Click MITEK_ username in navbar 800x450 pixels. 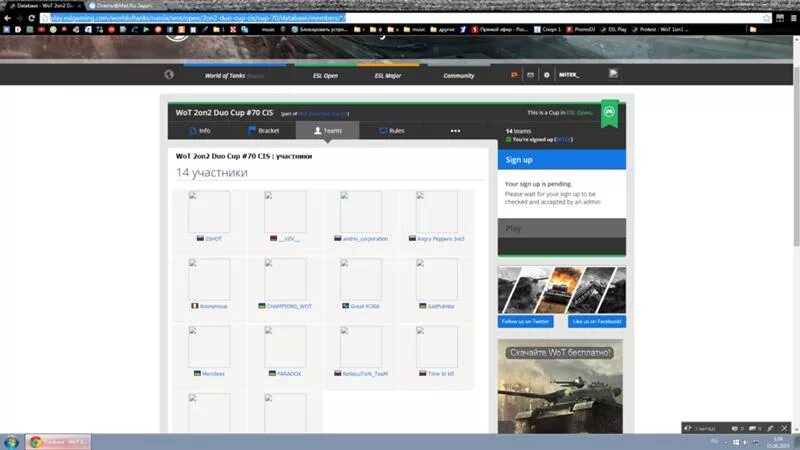click(x=569, y=75)
